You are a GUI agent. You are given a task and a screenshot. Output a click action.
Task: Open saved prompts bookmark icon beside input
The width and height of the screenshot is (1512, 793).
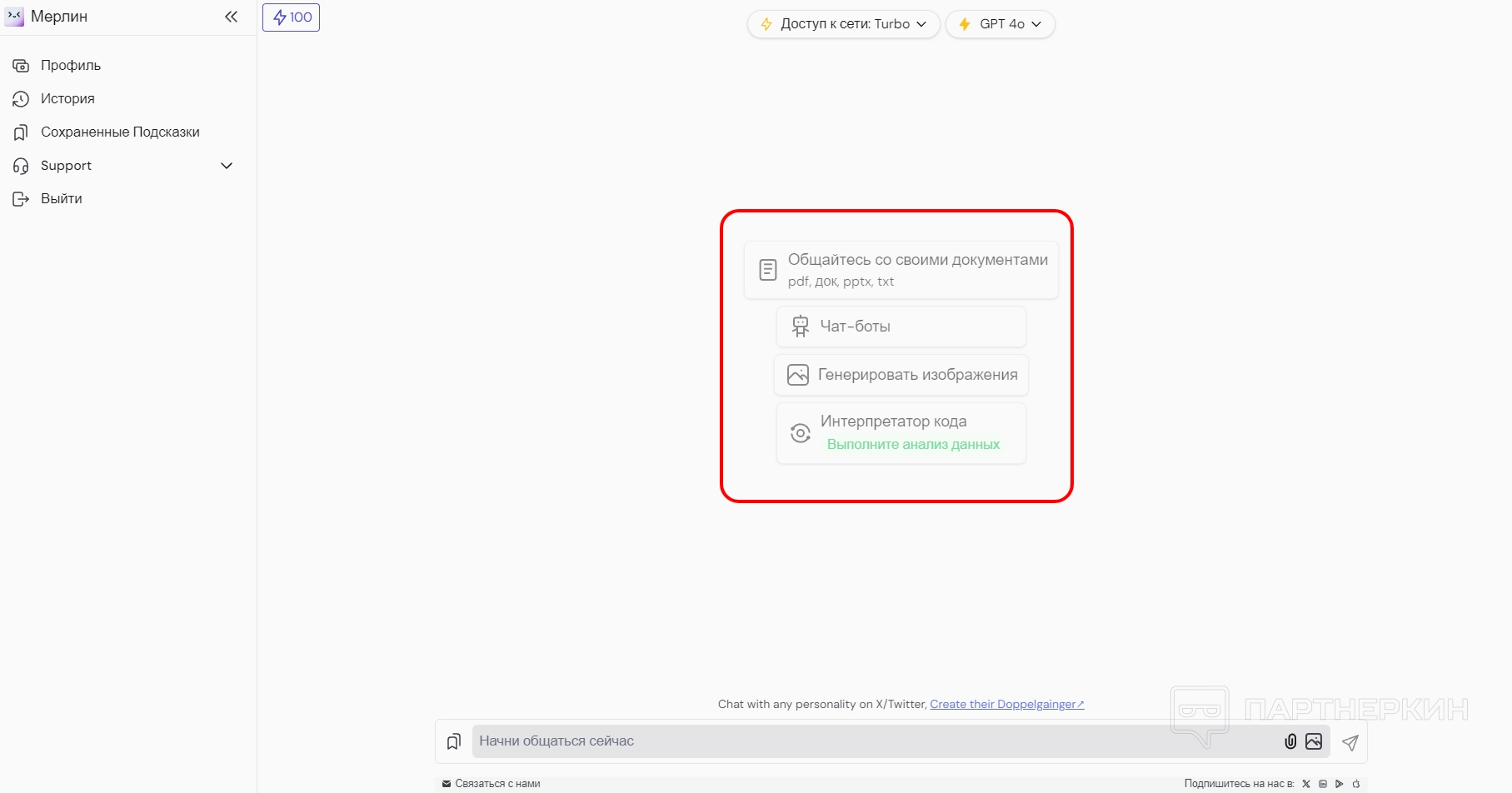pyautogui.click(x=454, y=741)
